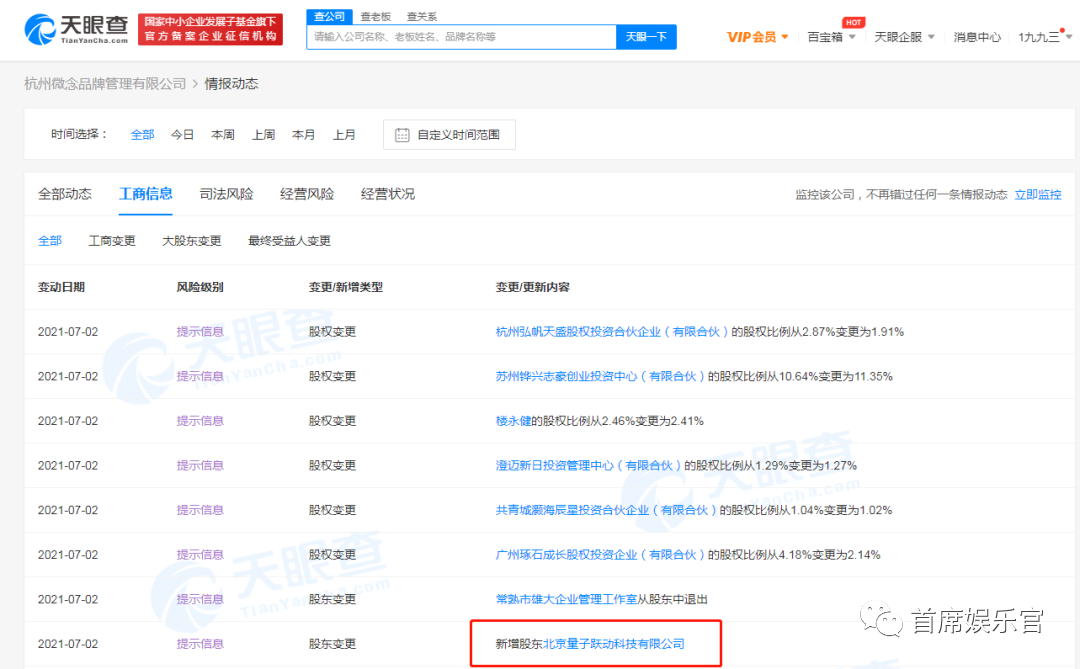Filter by 今日
The image size is (1080, 669).
coord(183,135)
